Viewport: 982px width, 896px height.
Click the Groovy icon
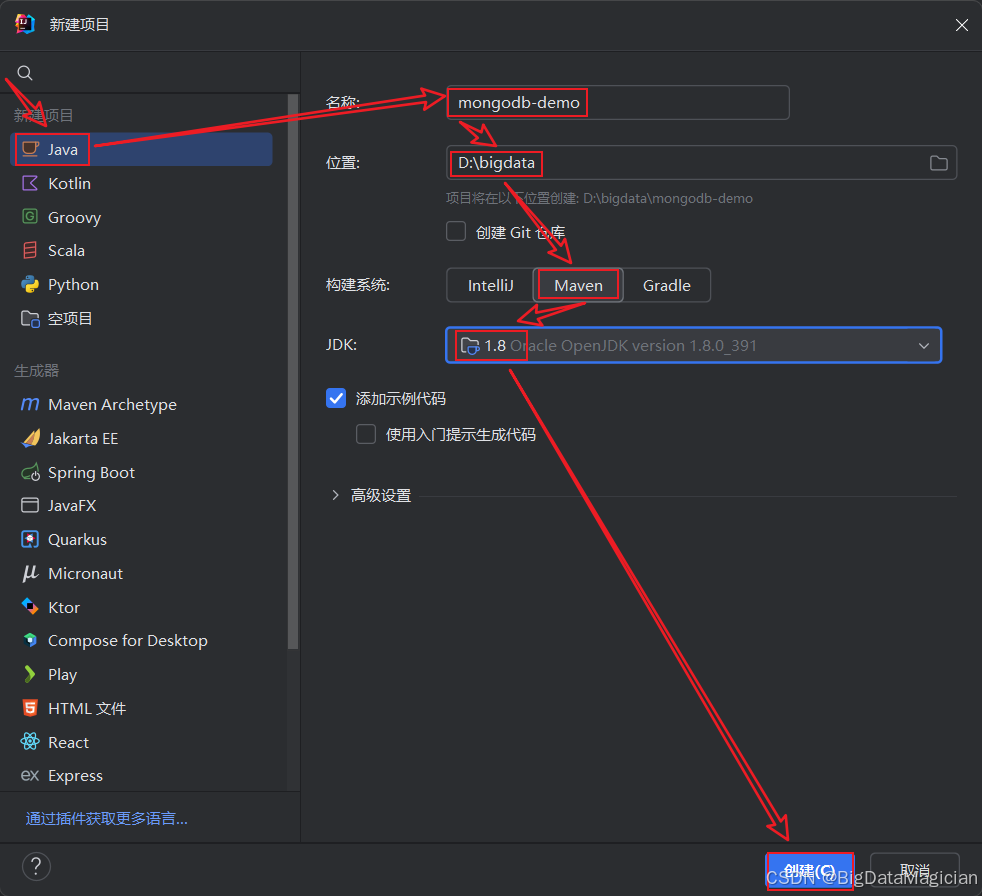tap(30, 217)
